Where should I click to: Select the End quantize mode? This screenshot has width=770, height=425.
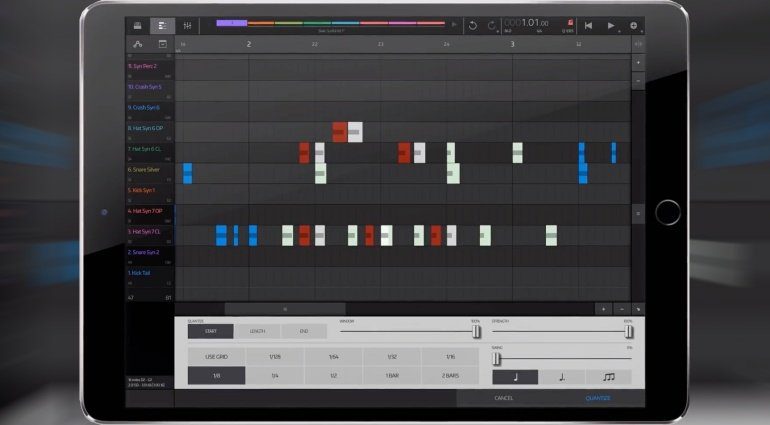[x=304, y=331]
